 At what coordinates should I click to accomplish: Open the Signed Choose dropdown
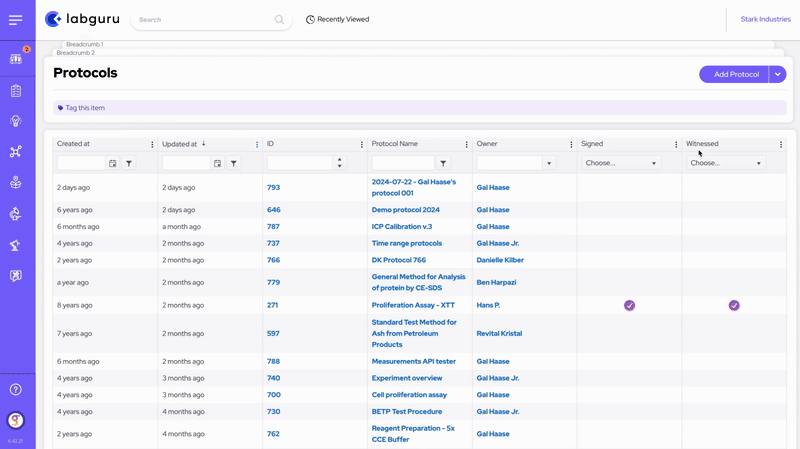[x=621, y=163]
